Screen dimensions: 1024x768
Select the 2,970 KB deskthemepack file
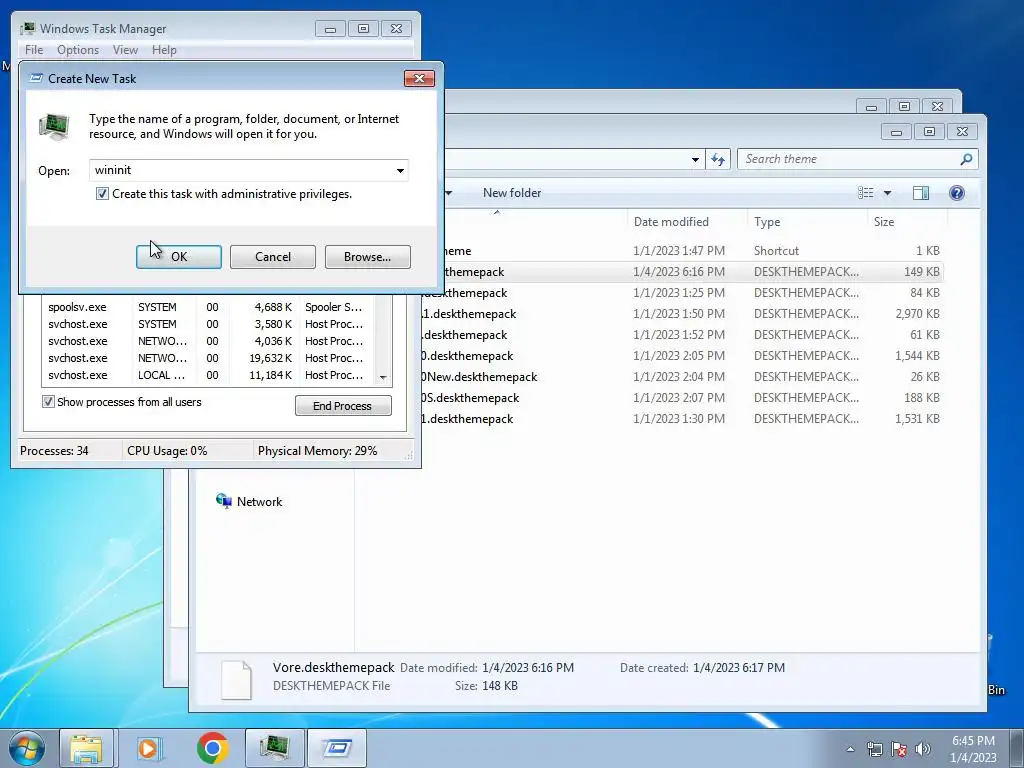[682, 313]
